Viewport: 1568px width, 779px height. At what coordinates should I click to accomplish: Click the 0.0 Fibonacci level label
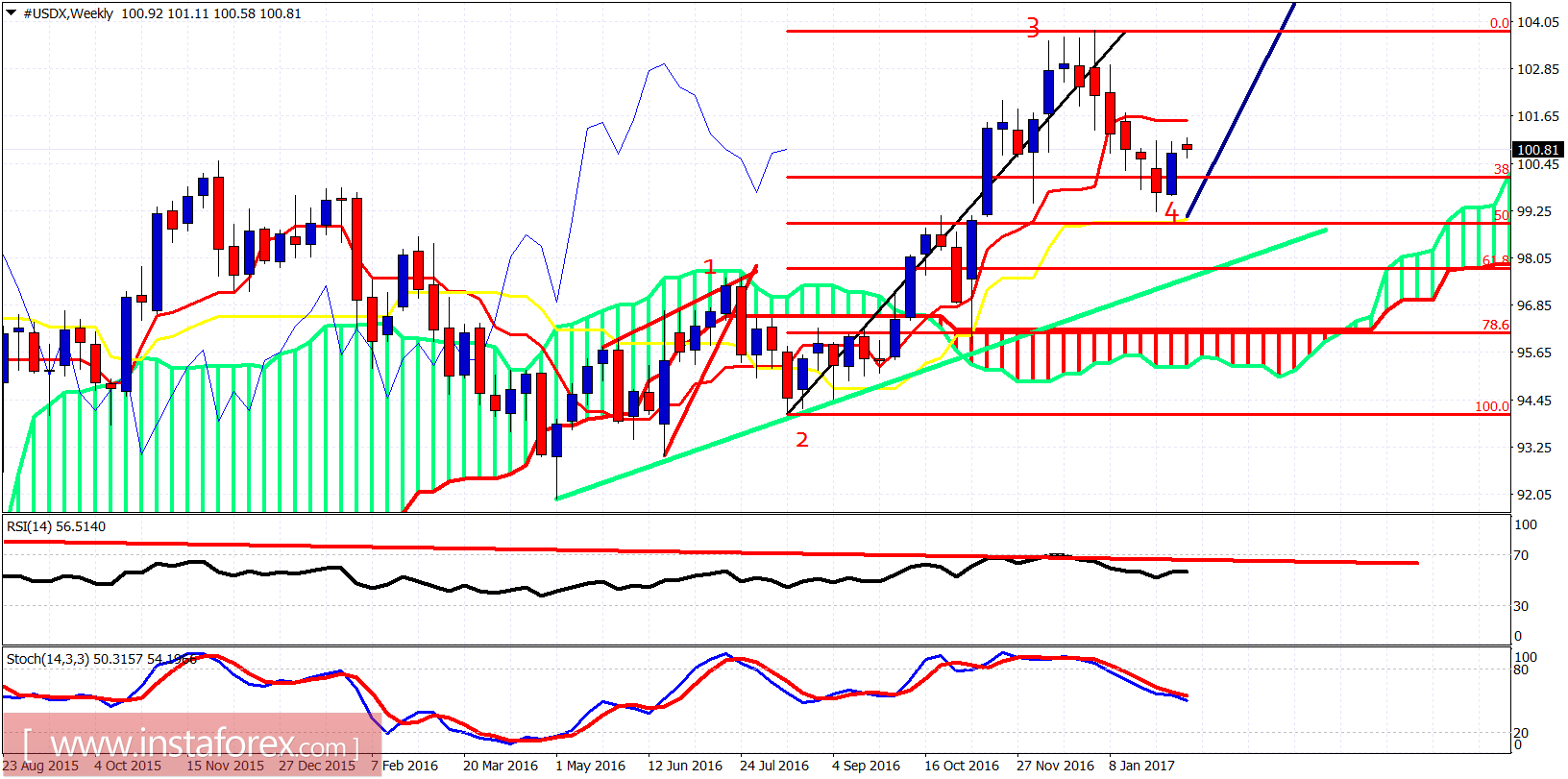click(1500, 23)
